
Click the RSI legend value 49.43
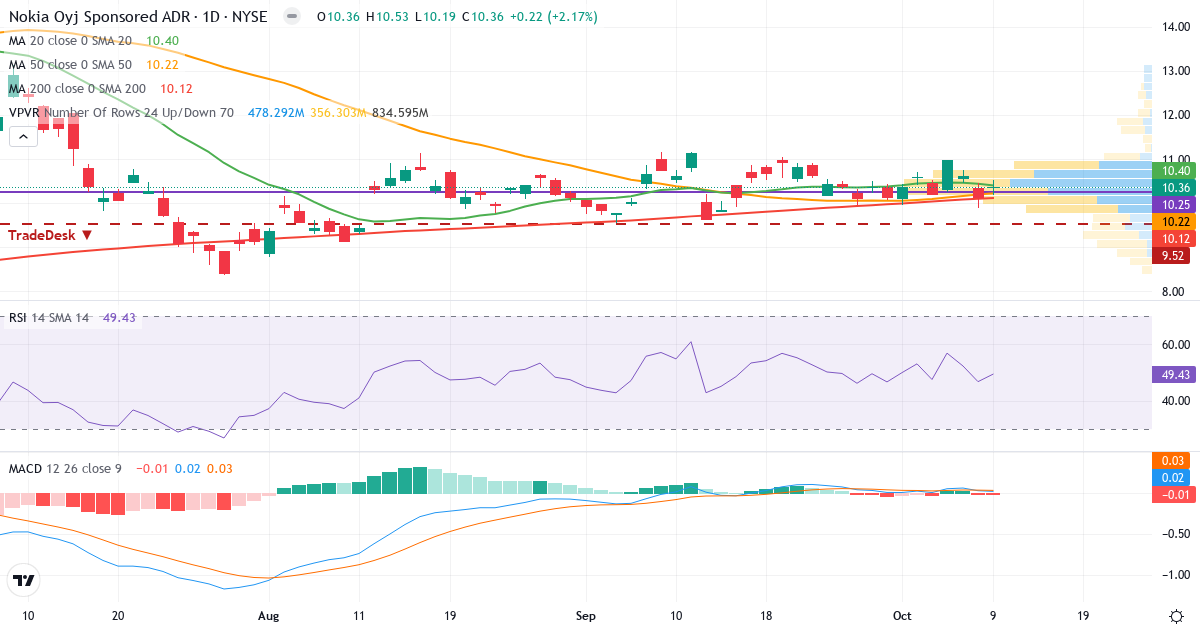(x=120, y=318)
